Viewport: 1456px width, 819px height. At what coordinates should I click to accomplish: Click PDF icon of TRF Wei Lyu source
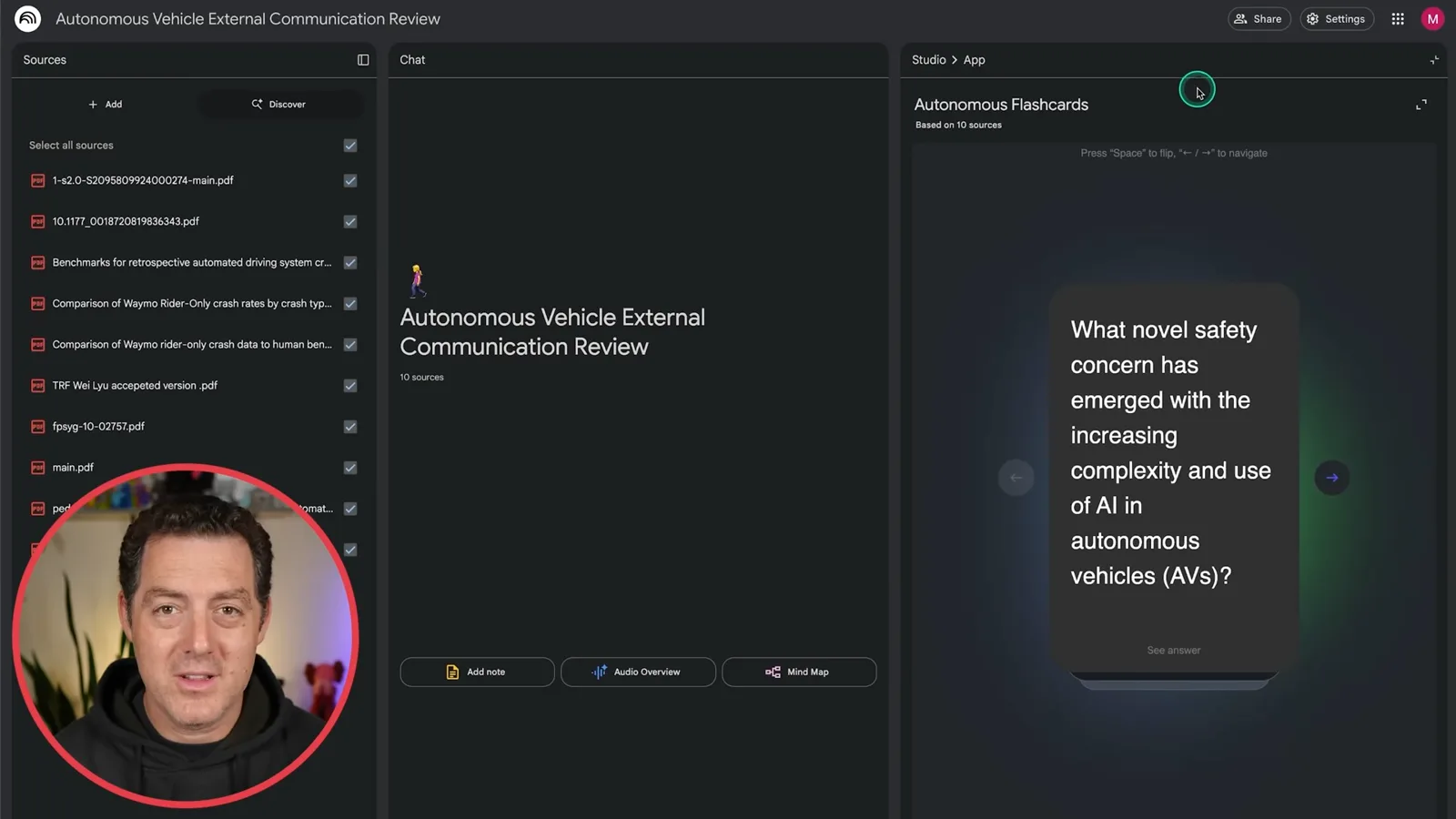[38, 386]
